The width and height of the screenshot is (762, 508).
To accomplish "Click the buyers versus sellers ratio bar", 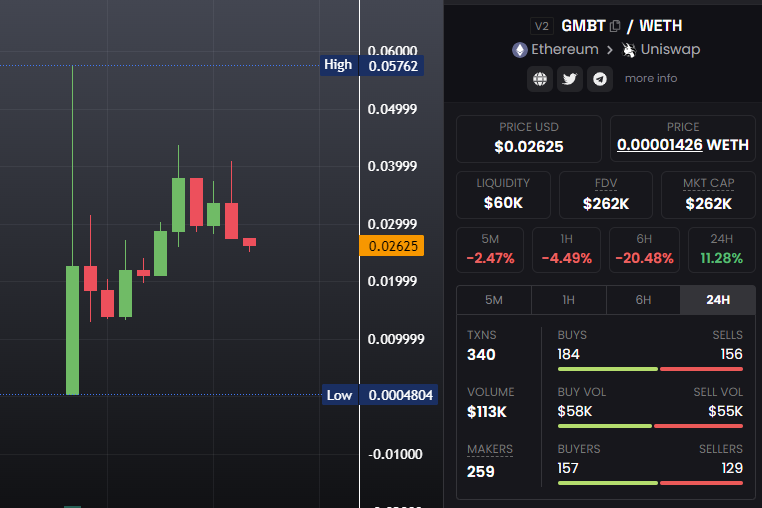I will [650, 483].
